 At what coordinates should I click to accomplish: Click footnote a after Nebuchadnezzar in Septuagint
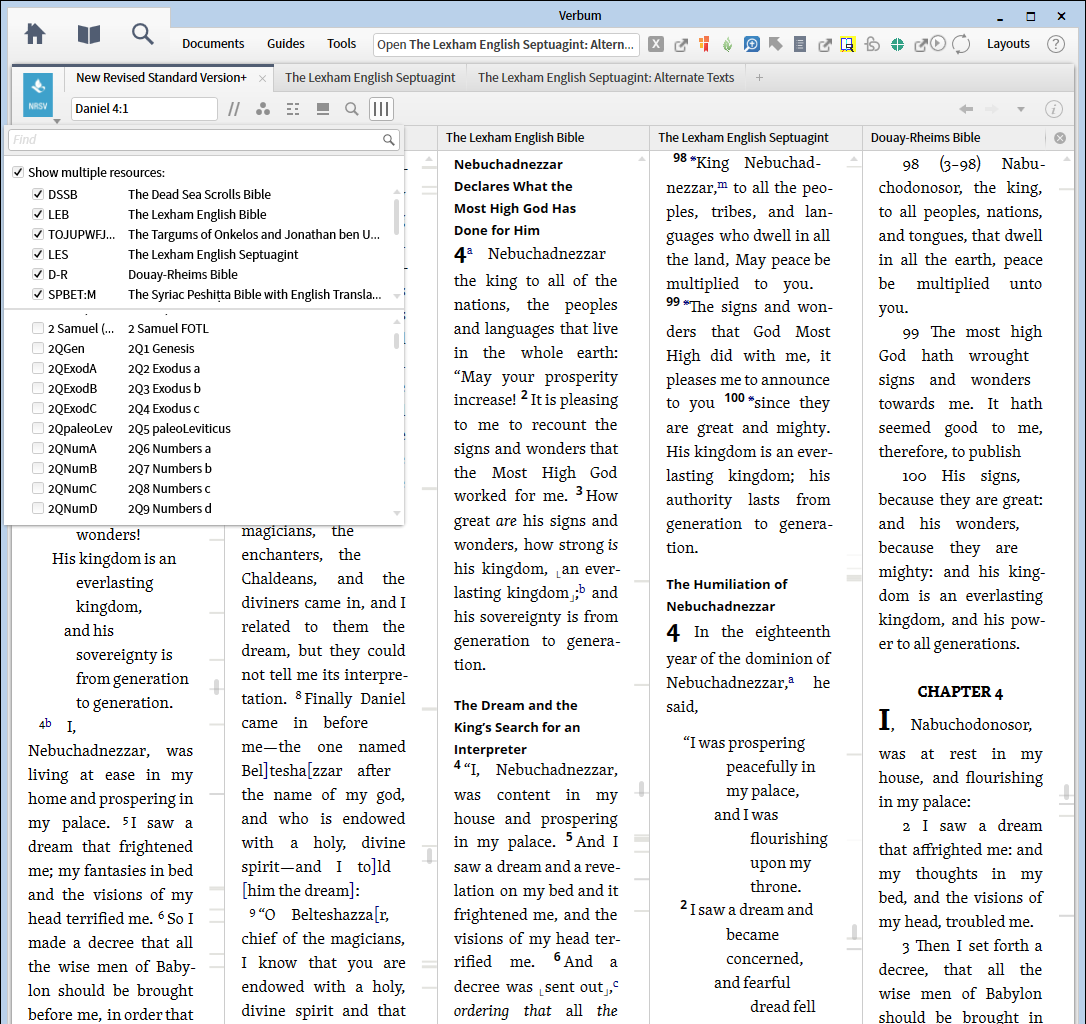tap(791, 680)
